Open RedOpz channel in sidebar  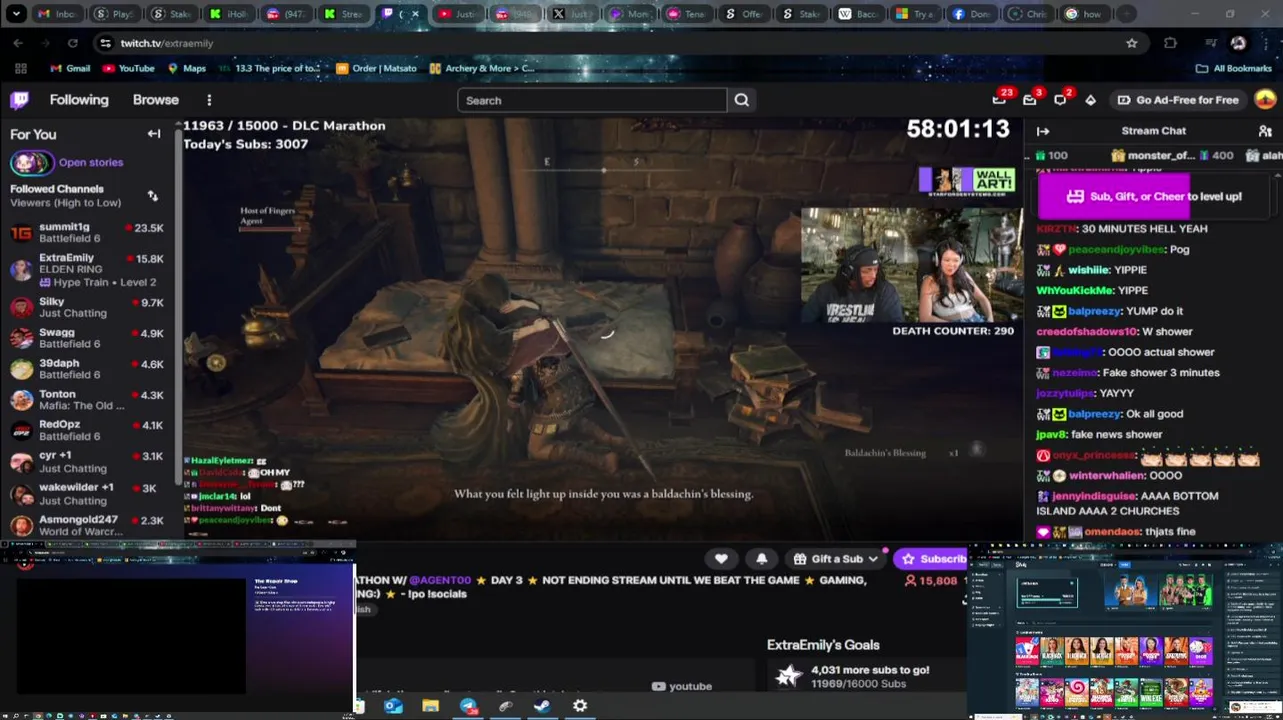[87, 430]
